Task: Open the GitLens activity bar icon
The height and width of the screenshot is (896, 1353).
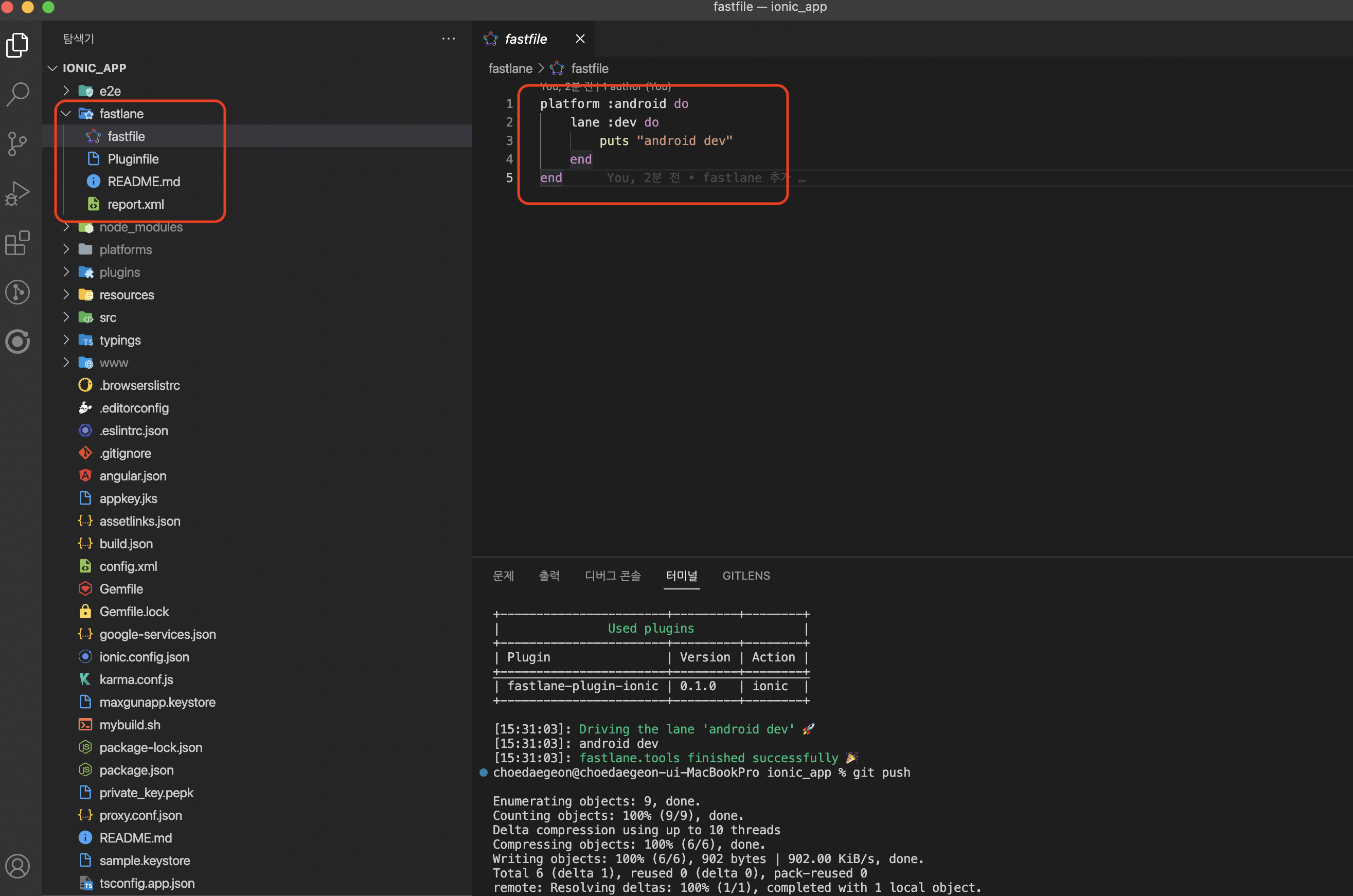Action: point(17,292)
